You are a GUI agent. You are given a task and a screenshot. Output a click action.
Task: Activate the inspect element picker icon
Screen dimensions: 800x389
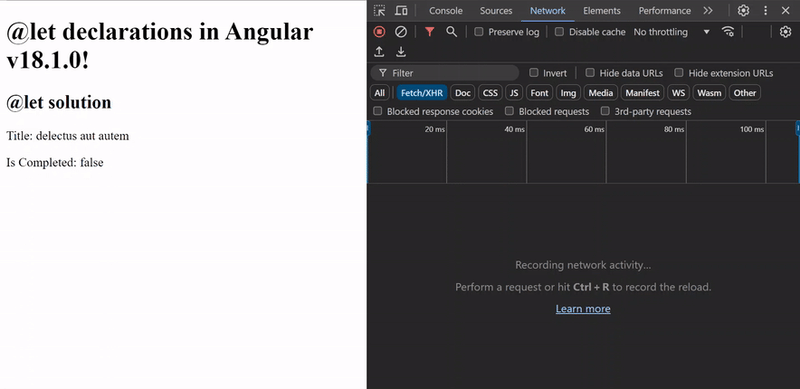380,11
